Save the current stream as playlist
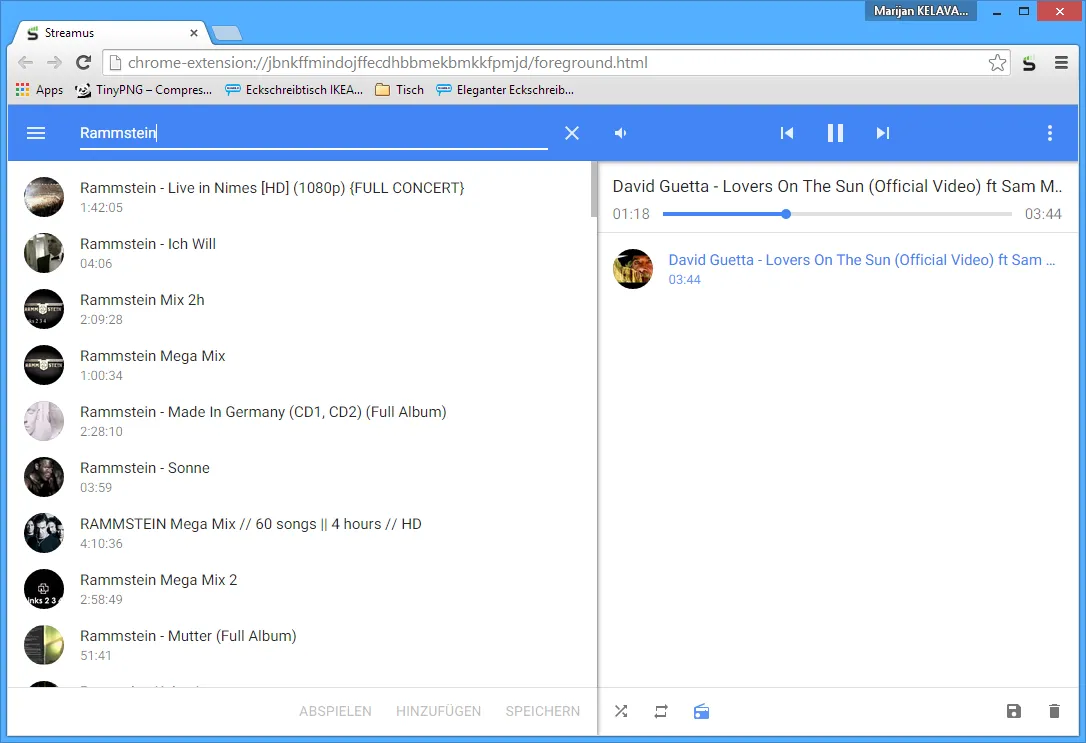Viewport: 1086px width, 743px height. pos(1014,711)
